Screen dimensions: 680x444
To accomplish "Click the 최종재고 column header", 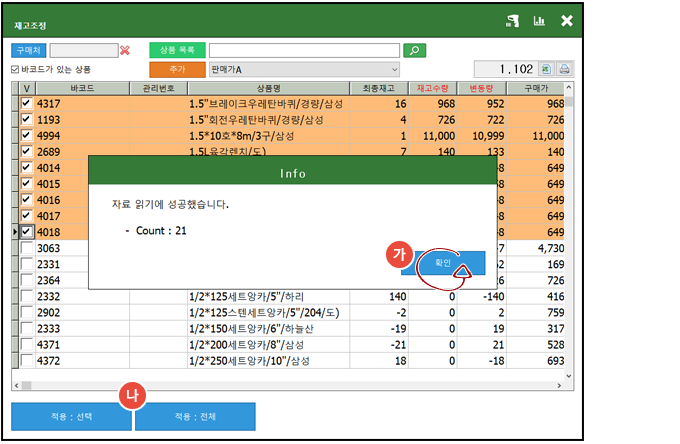I will tap(379, 88).
